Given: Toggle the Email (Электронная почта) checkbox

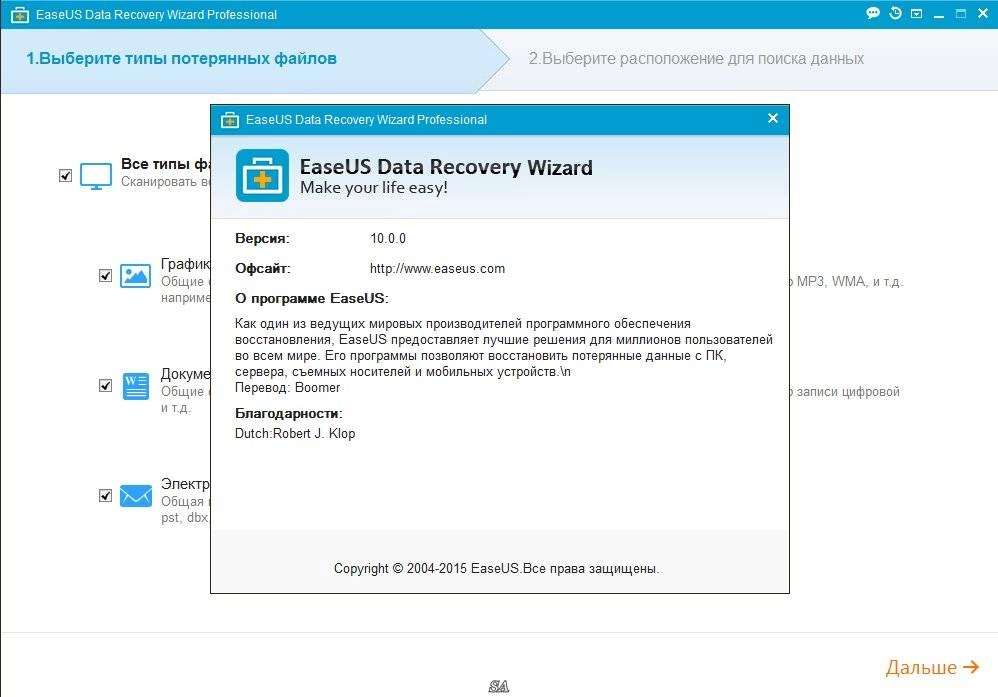Looking at the screenshot, I should (106, 495).
